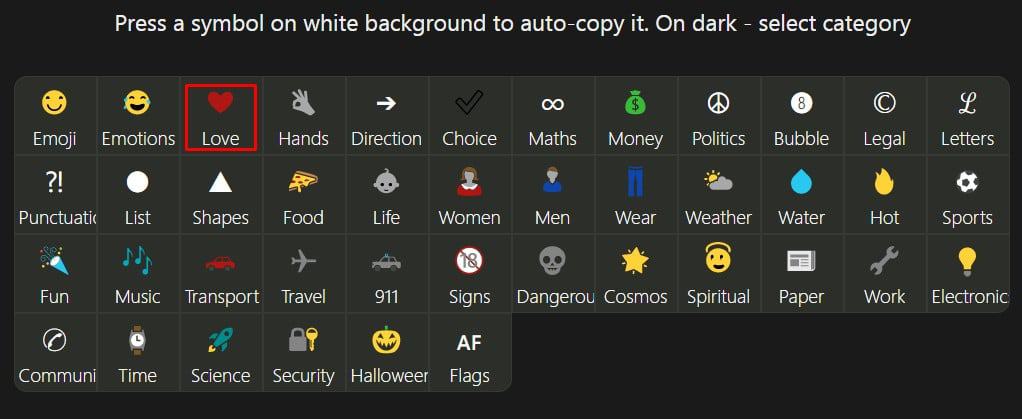The image size is (1022, 419).
Task: Select the Time watch category
Action: tap(138, 354)
